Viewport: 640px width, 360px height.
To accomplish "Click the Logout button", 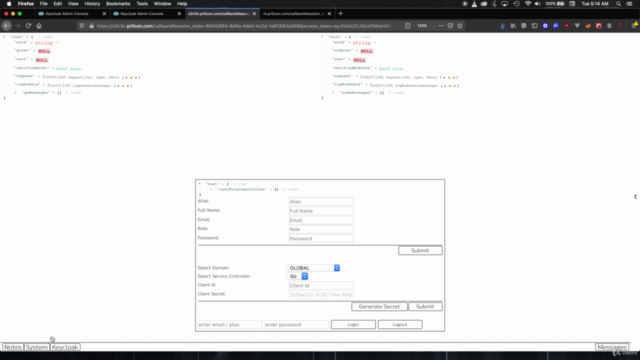I will [400, 324].
